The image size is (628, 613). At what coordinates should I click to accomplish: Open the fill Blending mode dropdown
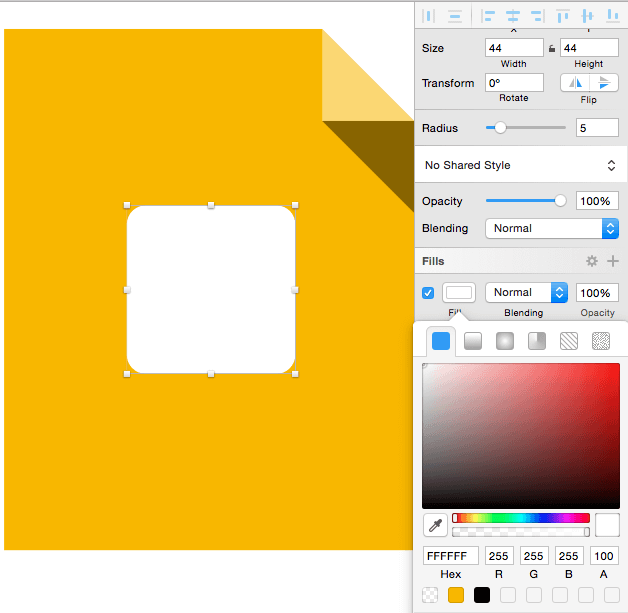pos(526,292)
